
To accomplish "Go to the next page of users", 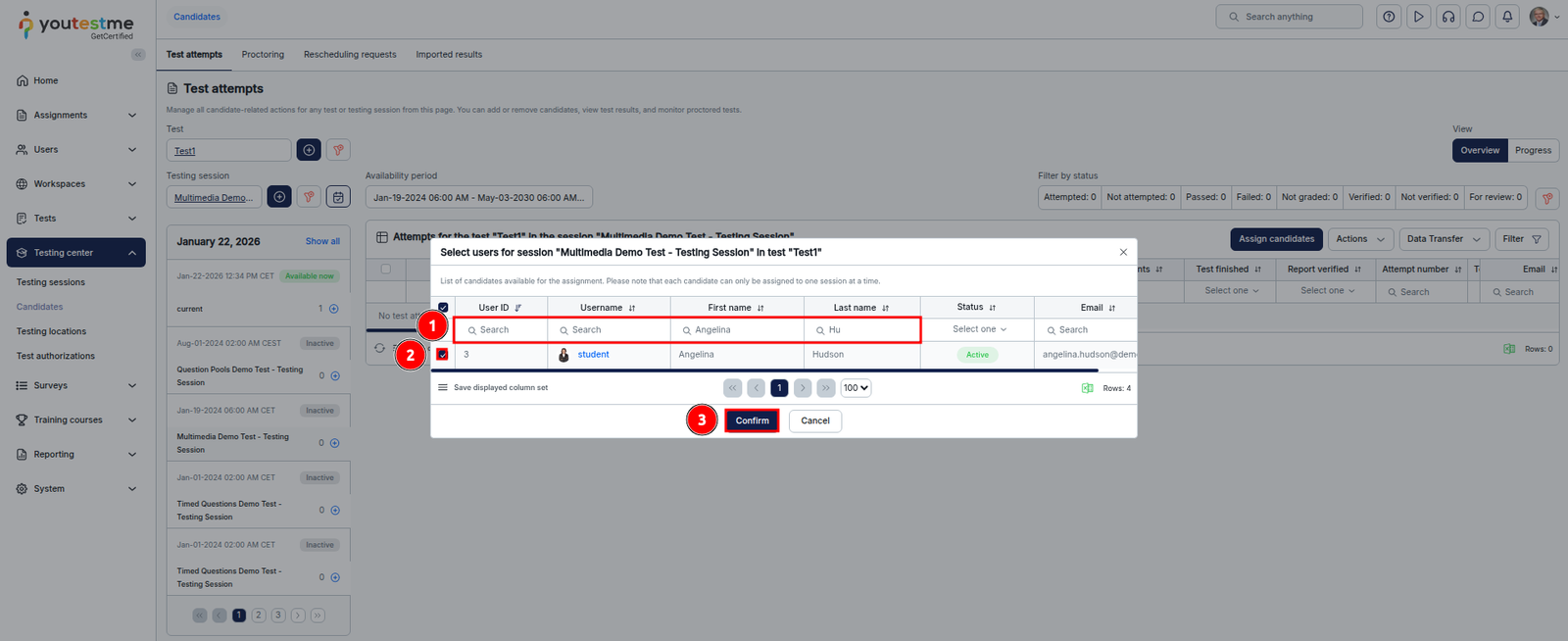I will coord(803,388).
